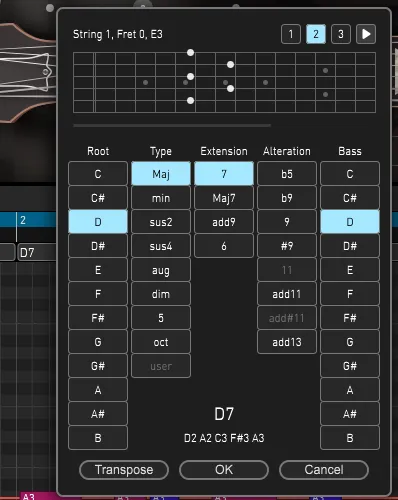The width and height of the screenshot is (398, 500).
Task: Select the Maj7 extension
Action: 224,198
